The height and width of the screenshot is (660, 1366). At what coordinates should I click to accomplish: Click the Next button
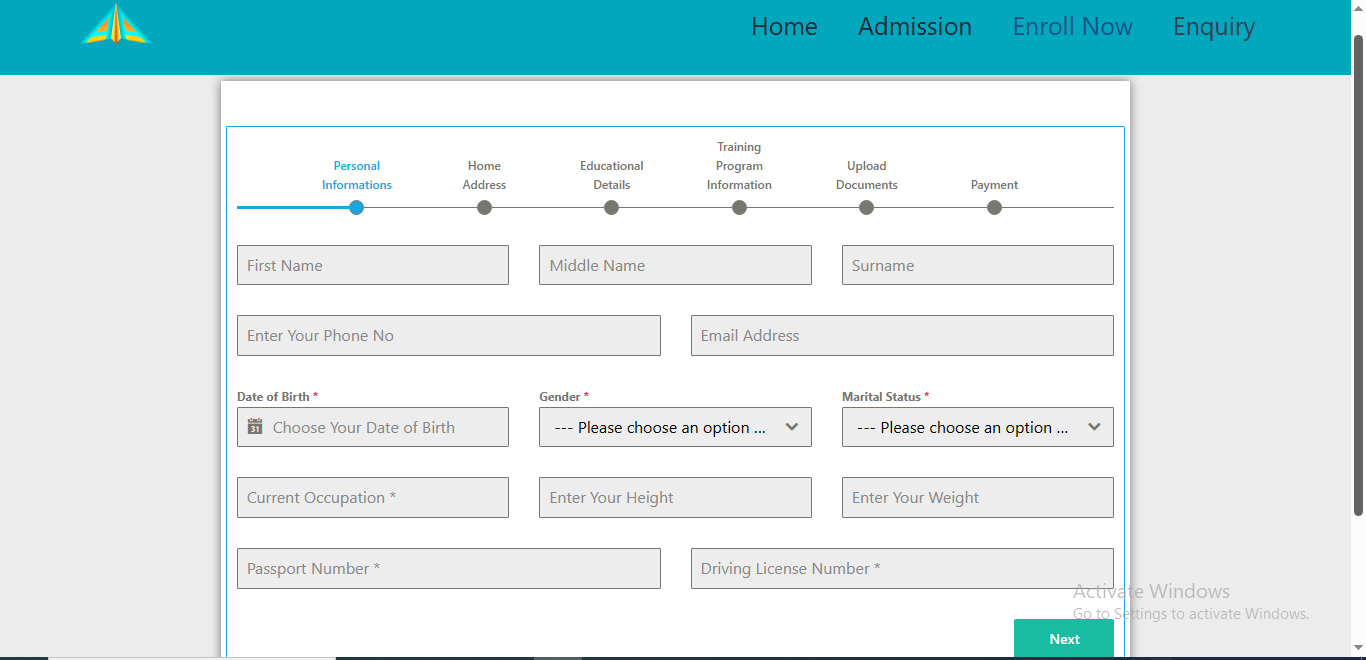click(x=1064, y=639)
